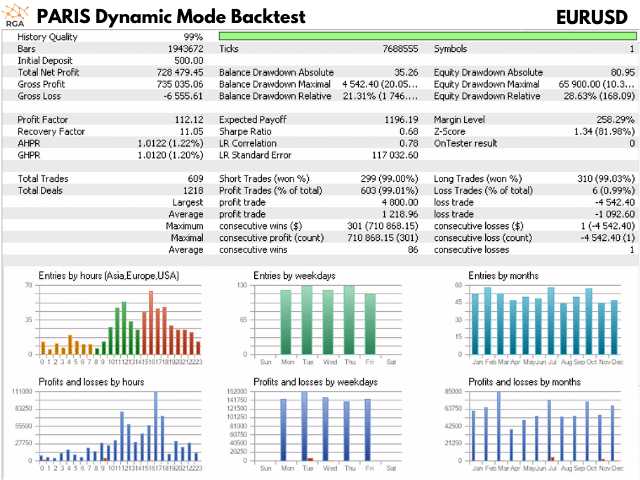The height and width of the screenshot is (480, 640).
Task: Select the Profit Factor value 112.12
Action: click(188, 120)
